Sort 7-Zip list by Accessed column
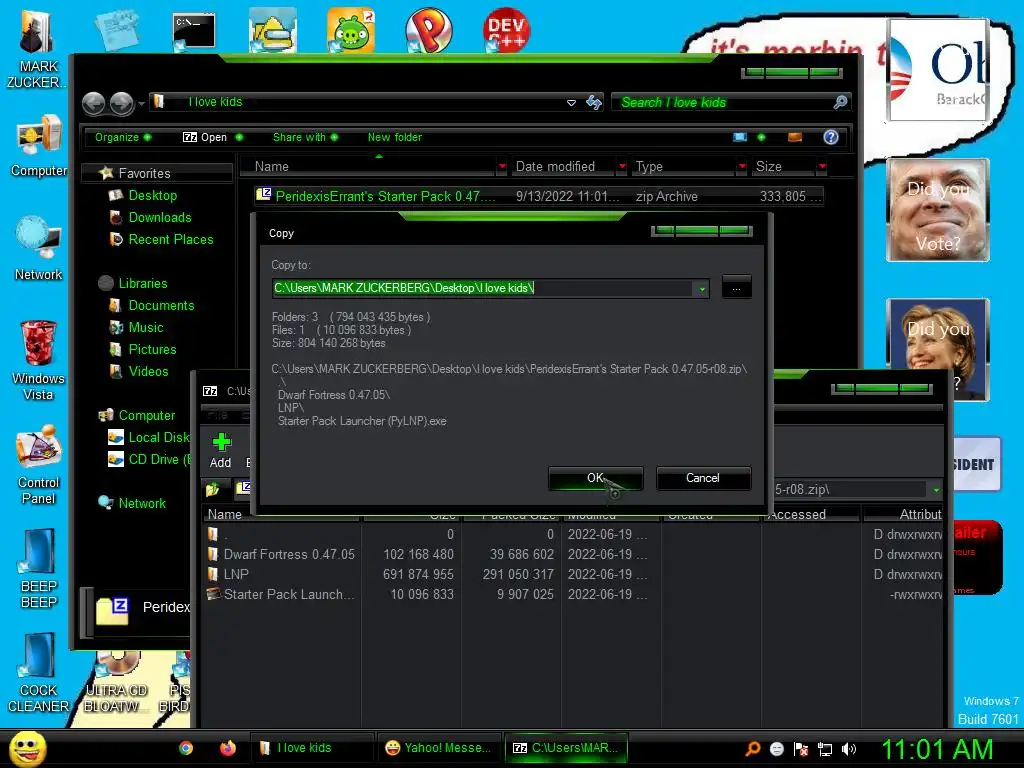 point(810,515)
